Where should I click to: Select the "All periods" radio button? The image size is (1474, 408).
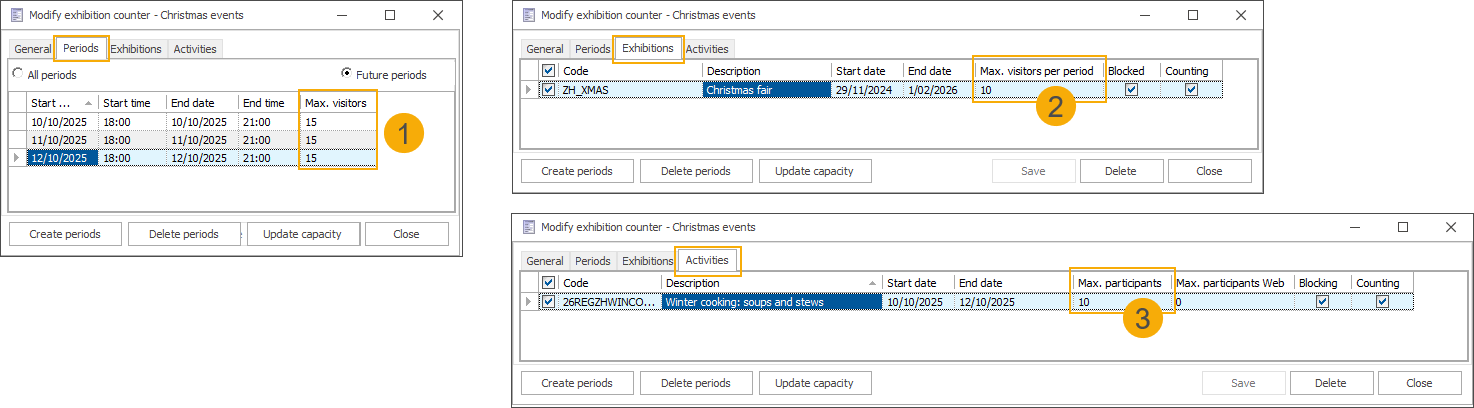pos(18,74)
